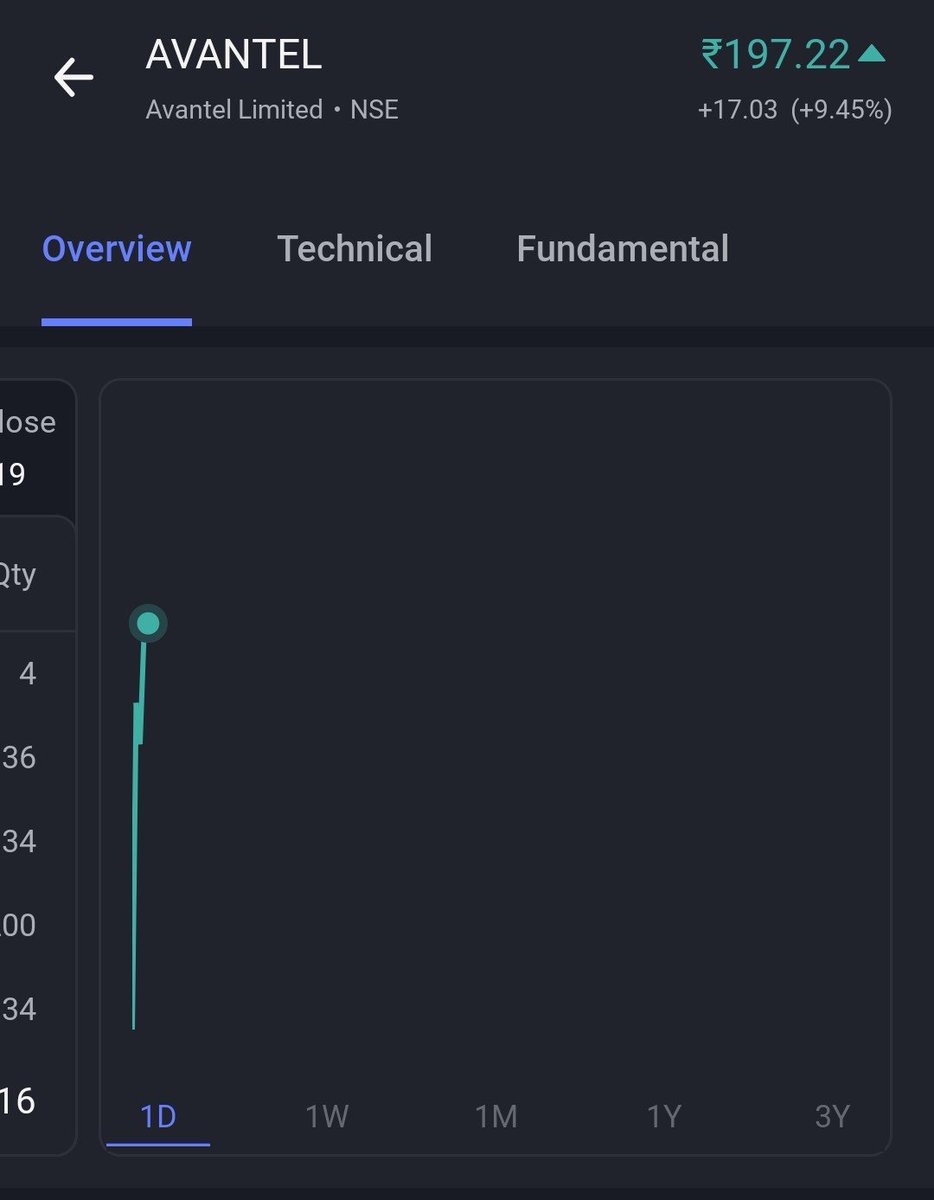This screenshot has width=934, height=1200.
Task: Select the 1D chart range
Action: pos(158,1116)
